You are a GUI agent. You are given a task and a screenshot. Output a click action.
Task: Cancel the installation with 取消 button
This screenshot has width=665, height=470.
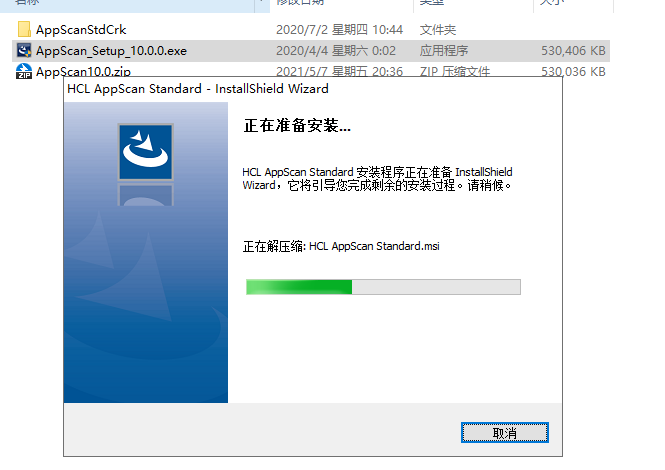[505, 433]
